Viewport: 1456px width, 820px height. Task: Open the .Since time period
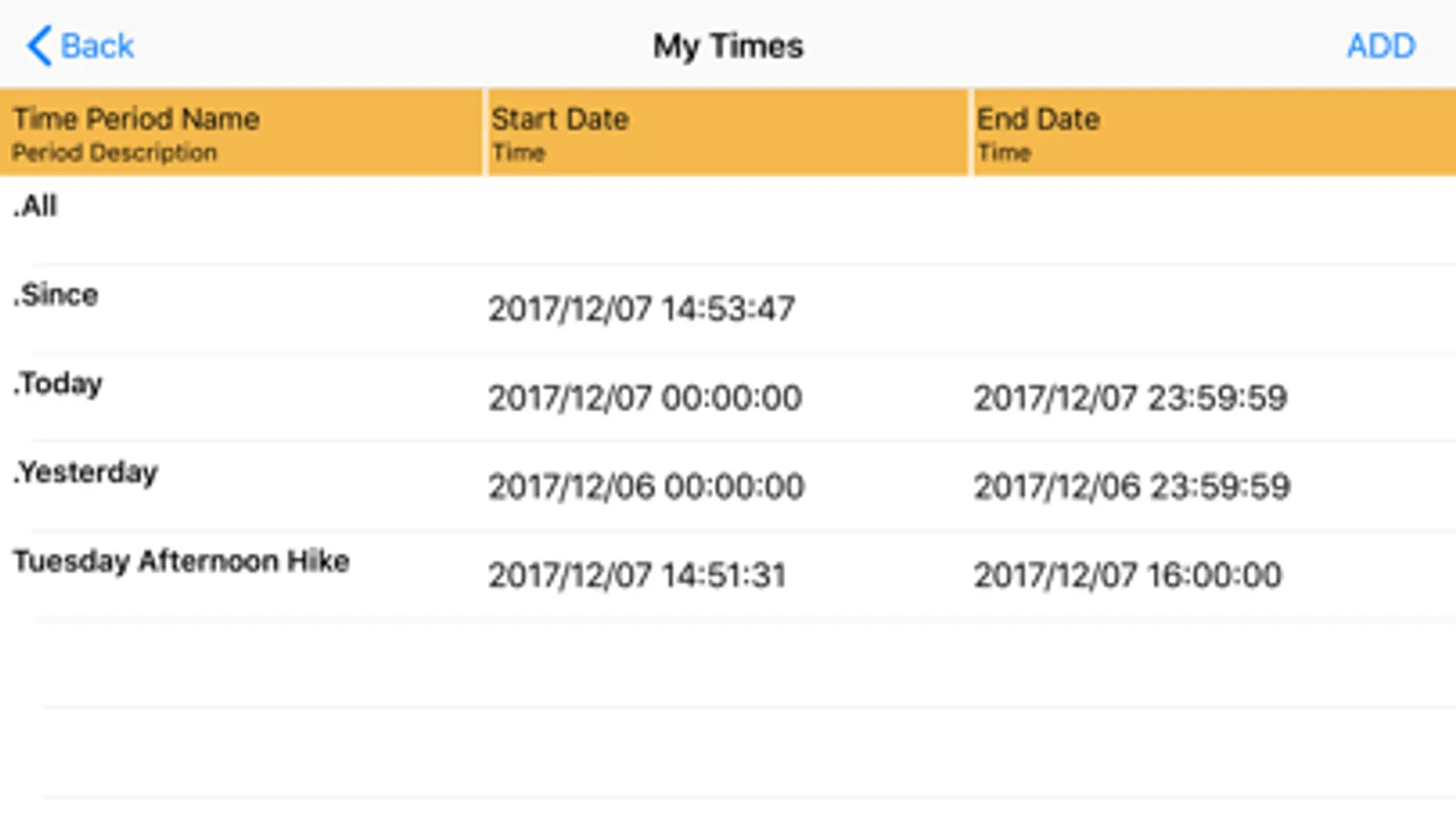(56, 295)
